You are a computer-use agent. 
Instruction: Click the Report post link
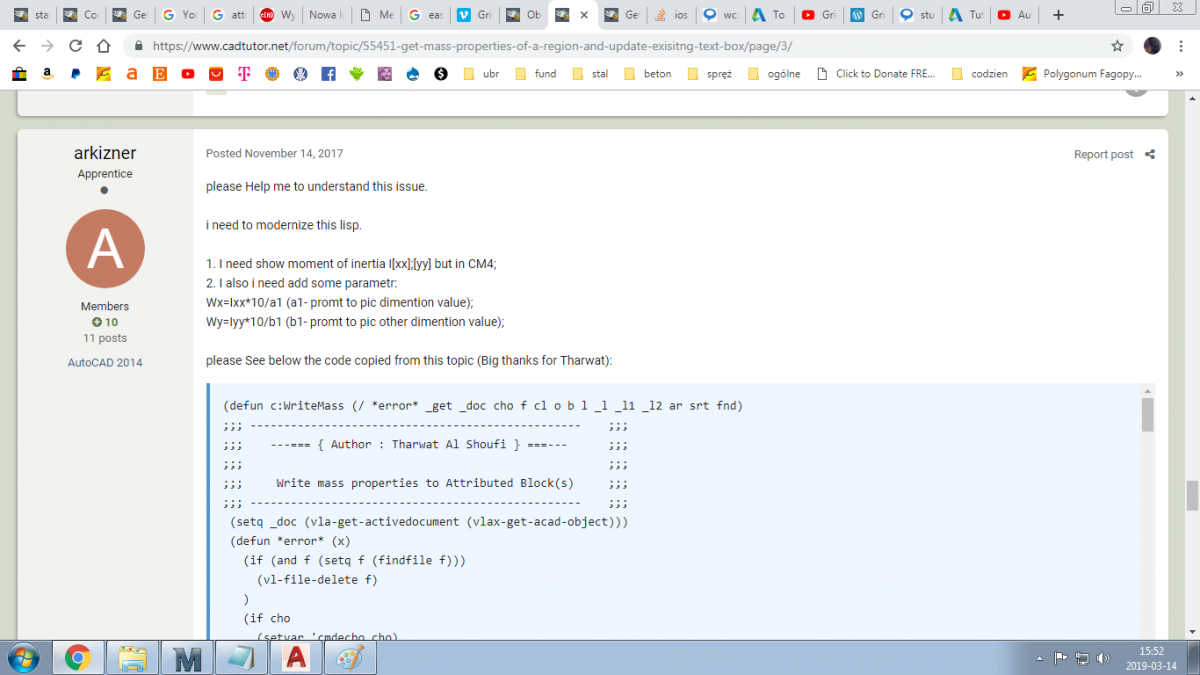1104,154
